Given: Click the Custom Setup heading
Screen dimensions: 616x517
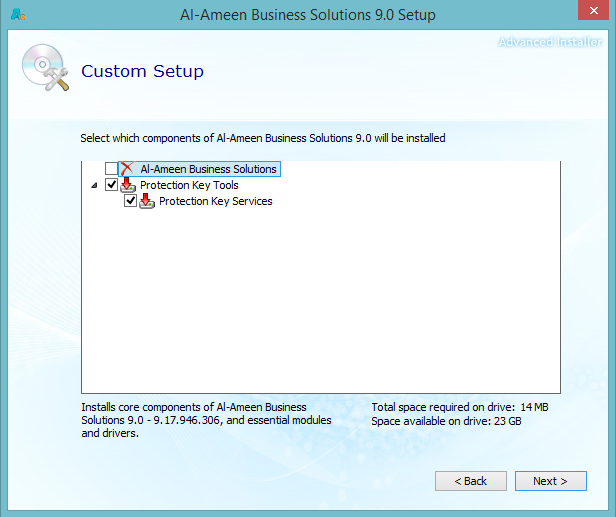Looking at the screenshot, I should [x=142, y=71].
